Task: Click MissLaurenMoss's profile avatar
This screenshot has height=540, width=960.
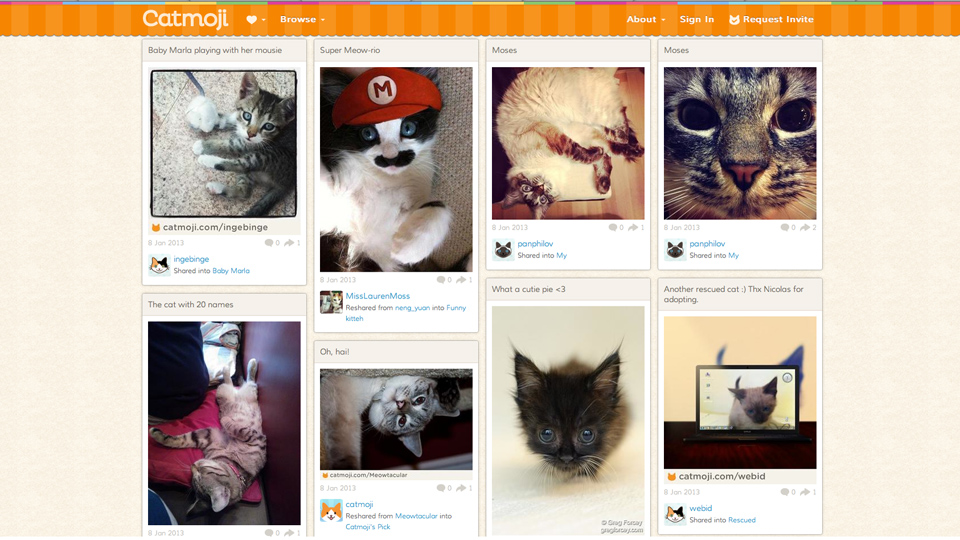Action: click(x=331, y=302)
